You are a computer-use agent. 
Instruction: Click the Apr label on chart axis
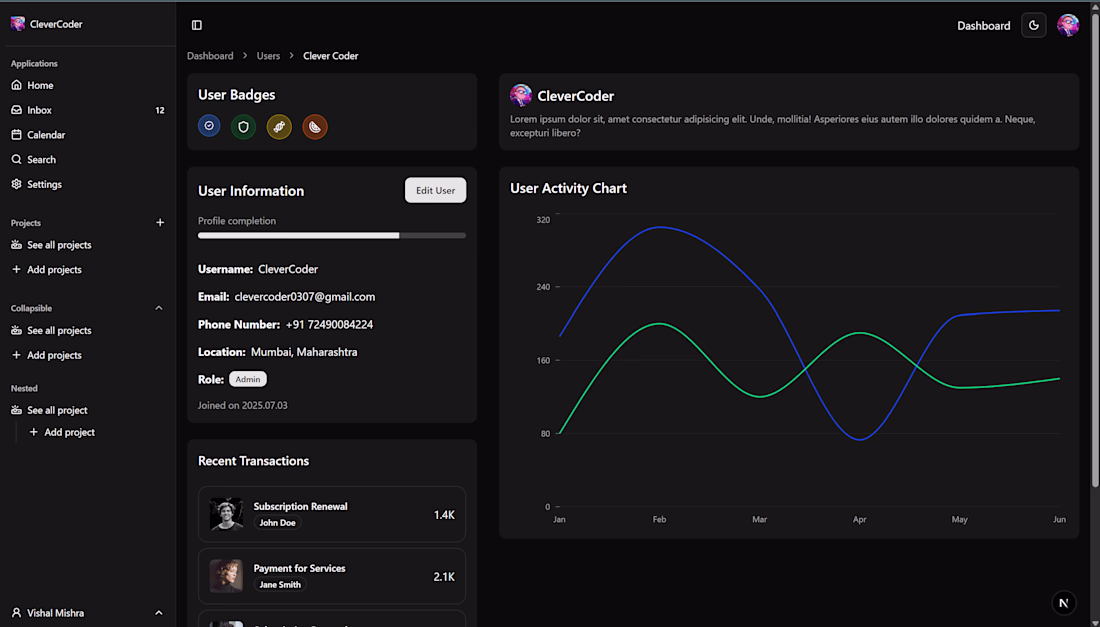[x=859, y=520]
